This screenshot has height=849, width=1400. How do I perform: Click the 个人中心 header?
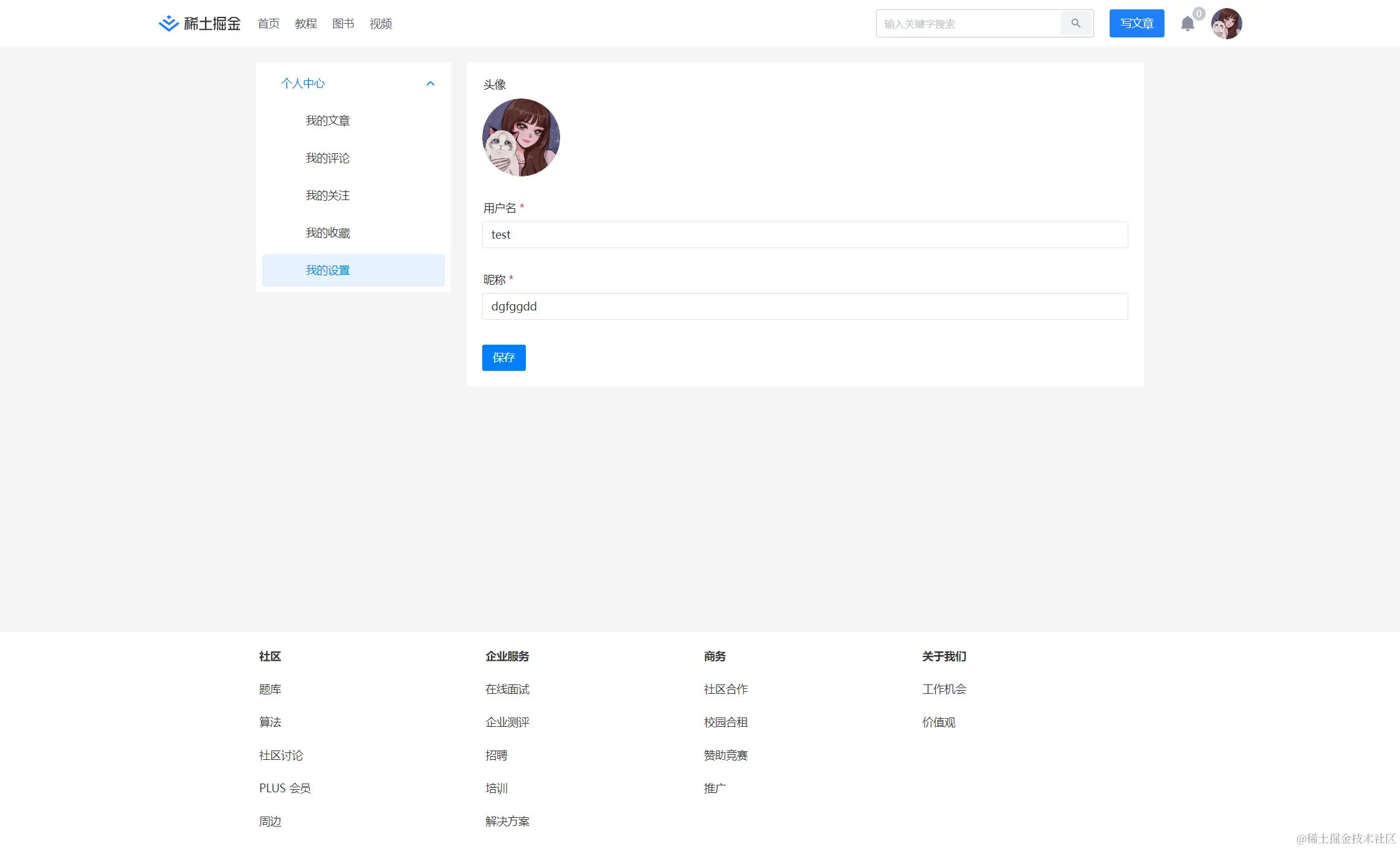point(303,83)
